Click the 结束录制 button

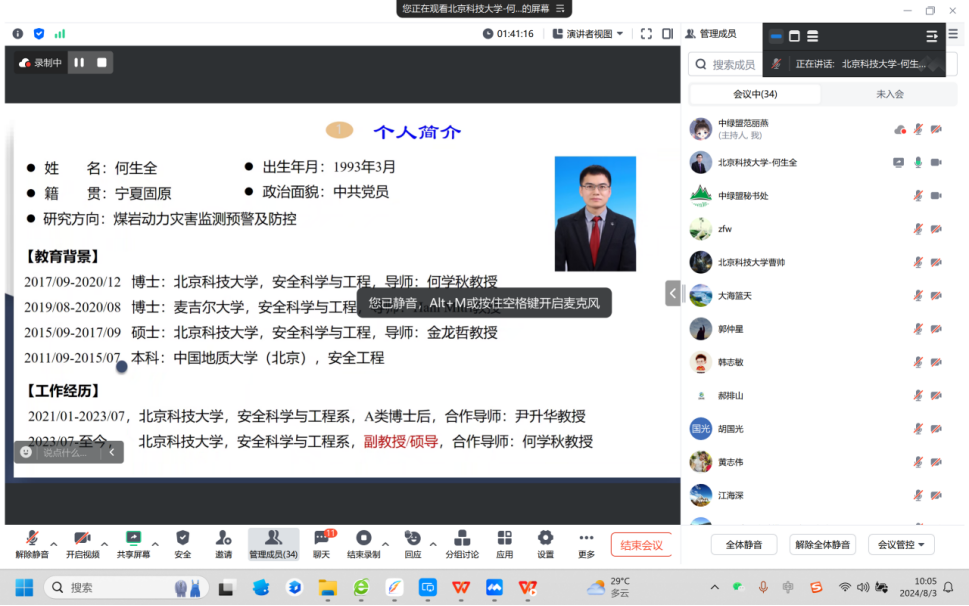coord(363,544)
